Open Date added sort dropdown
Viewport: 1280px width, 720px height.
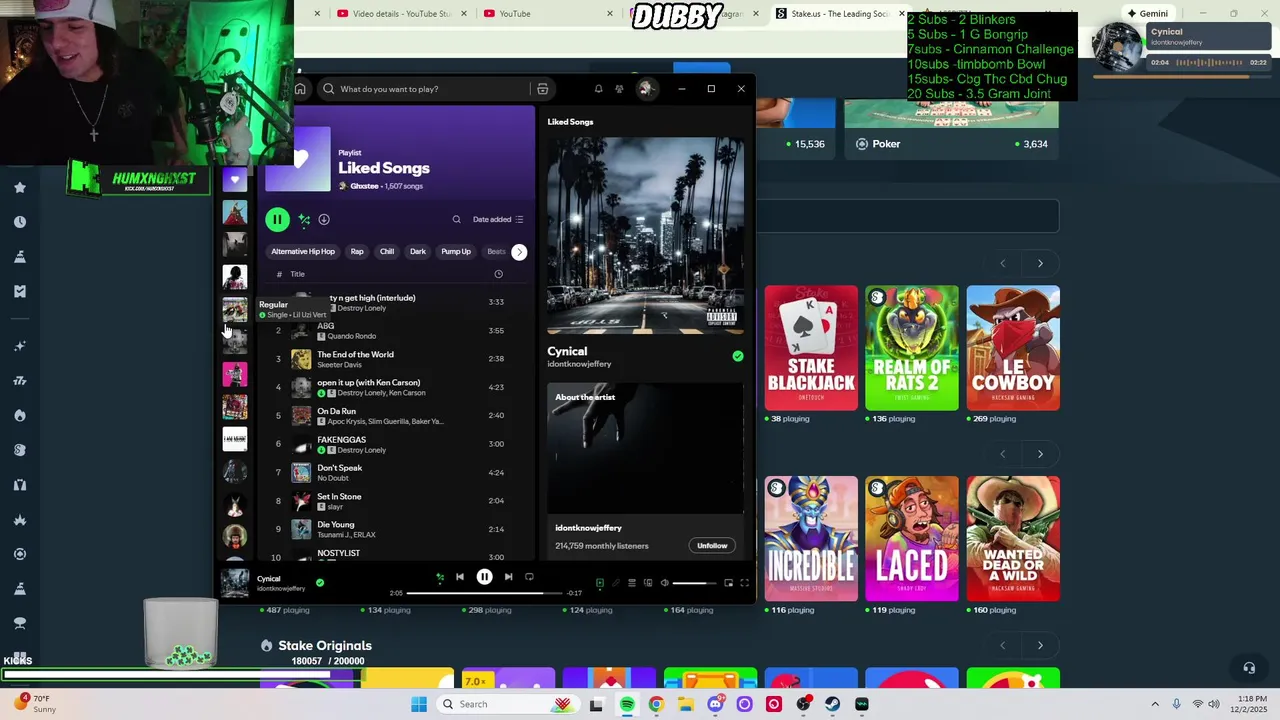[x=498, y=219]
